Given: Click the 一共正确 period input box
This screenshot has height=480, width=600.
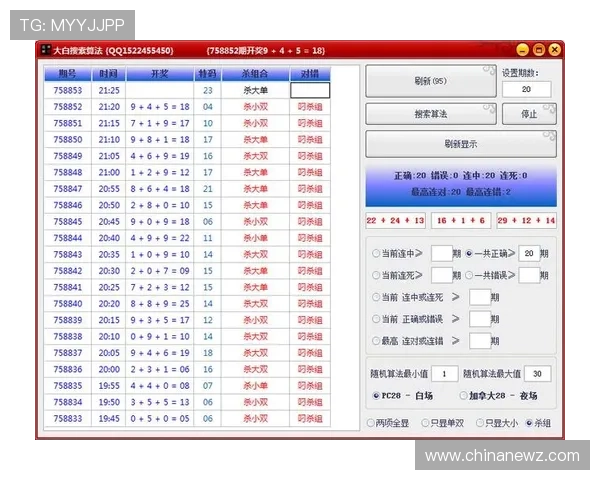Looking at the screenshot, I should point(529,253).
